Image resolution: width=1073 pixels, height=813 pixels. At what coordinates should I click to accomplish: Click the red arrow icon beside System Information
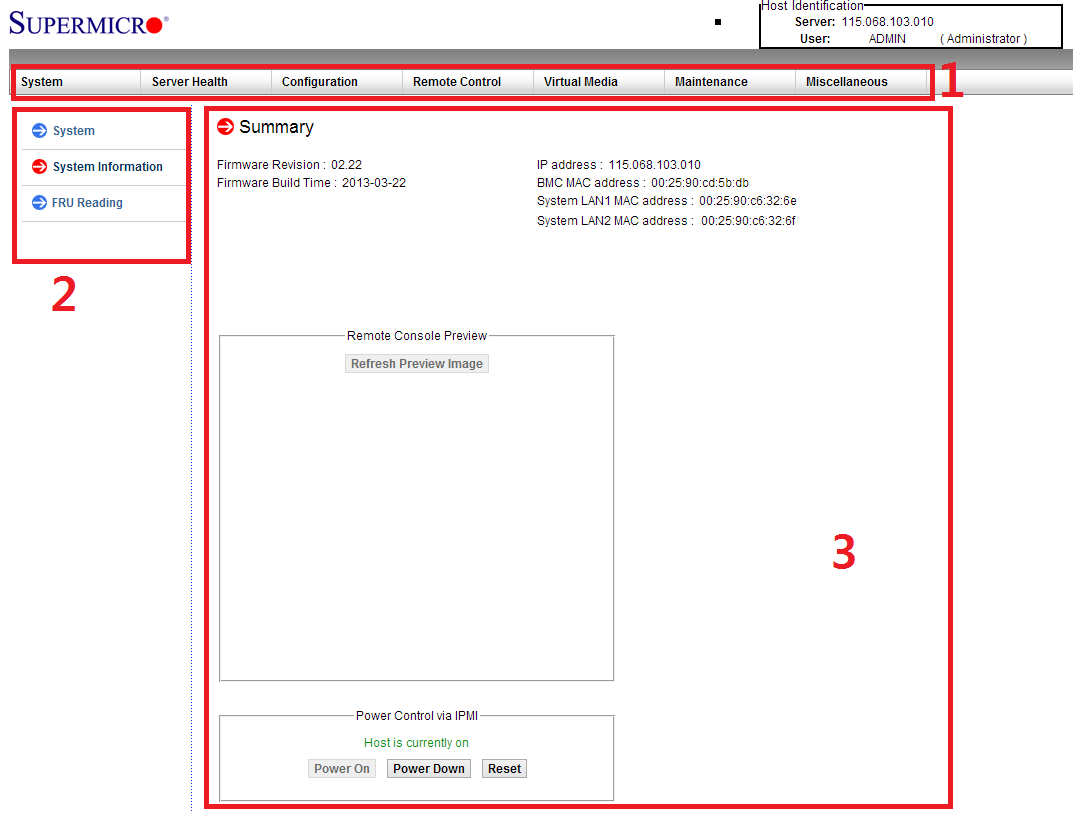pyautogui.click(x=40, y=166)
